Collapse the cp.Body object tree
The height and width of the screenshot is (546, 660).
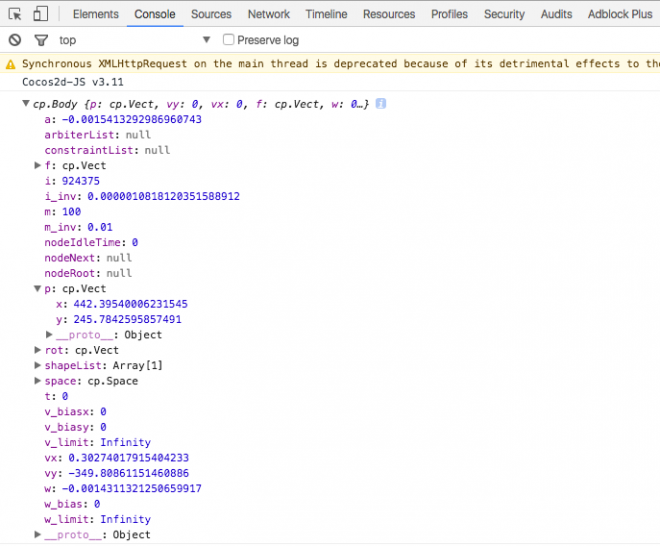[26, 104]
